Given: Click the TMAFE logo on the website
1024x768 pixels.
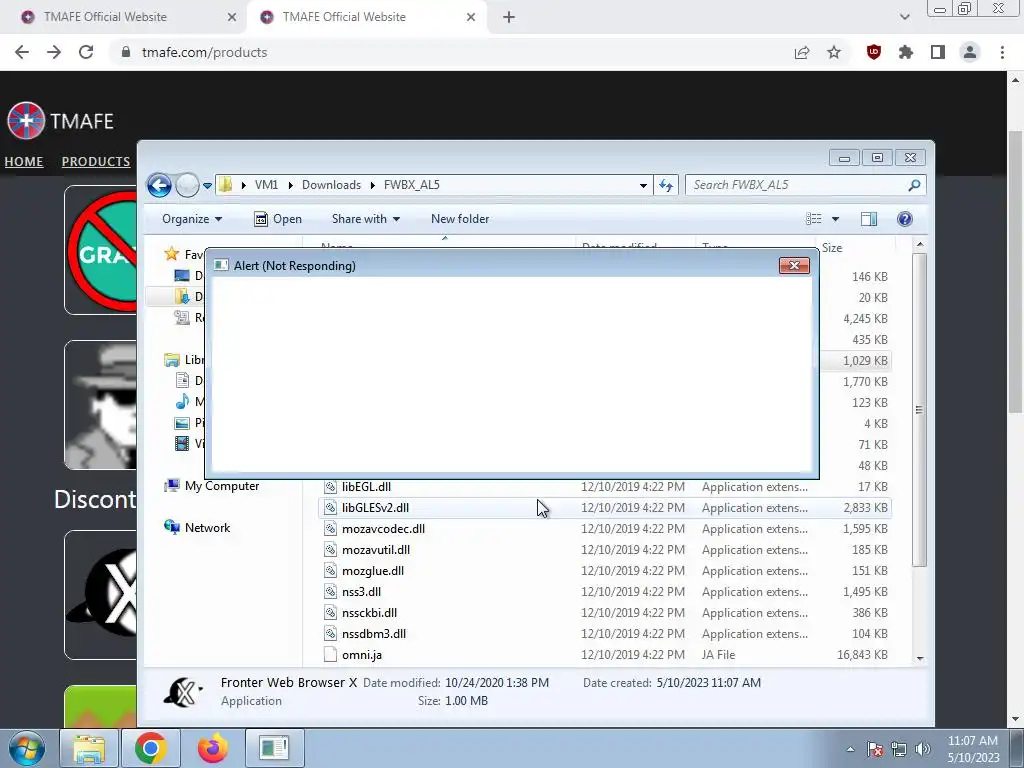Looking at the screenshot, I should coord(60,121).
